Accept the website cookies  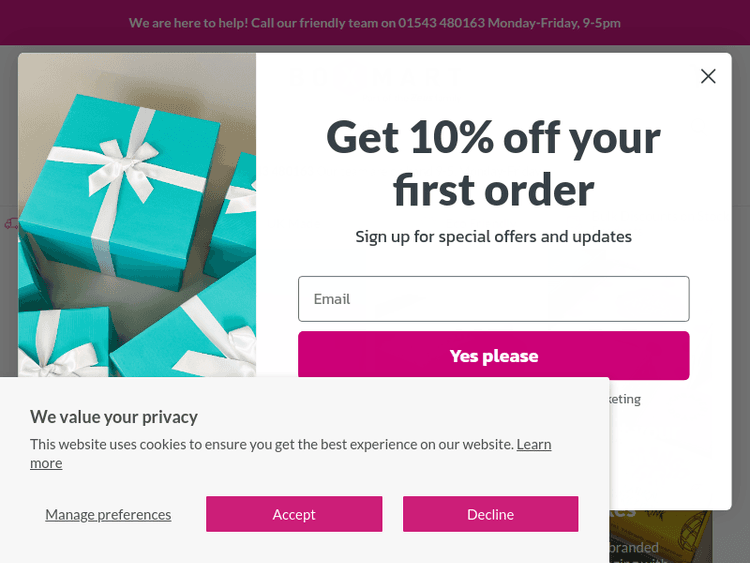294,514
